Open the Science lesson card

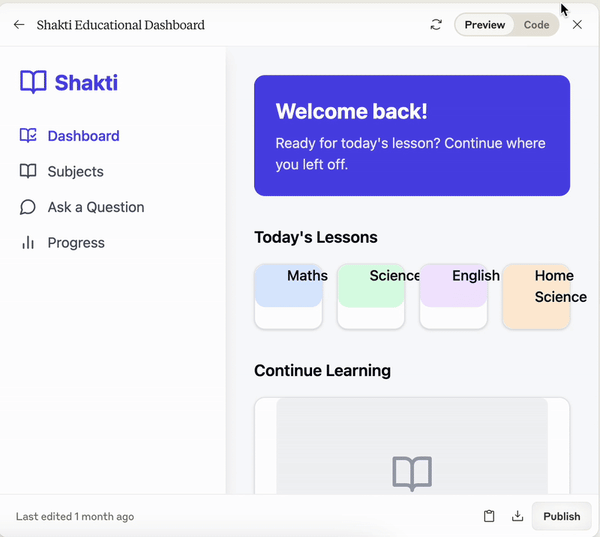pos(371,296)
